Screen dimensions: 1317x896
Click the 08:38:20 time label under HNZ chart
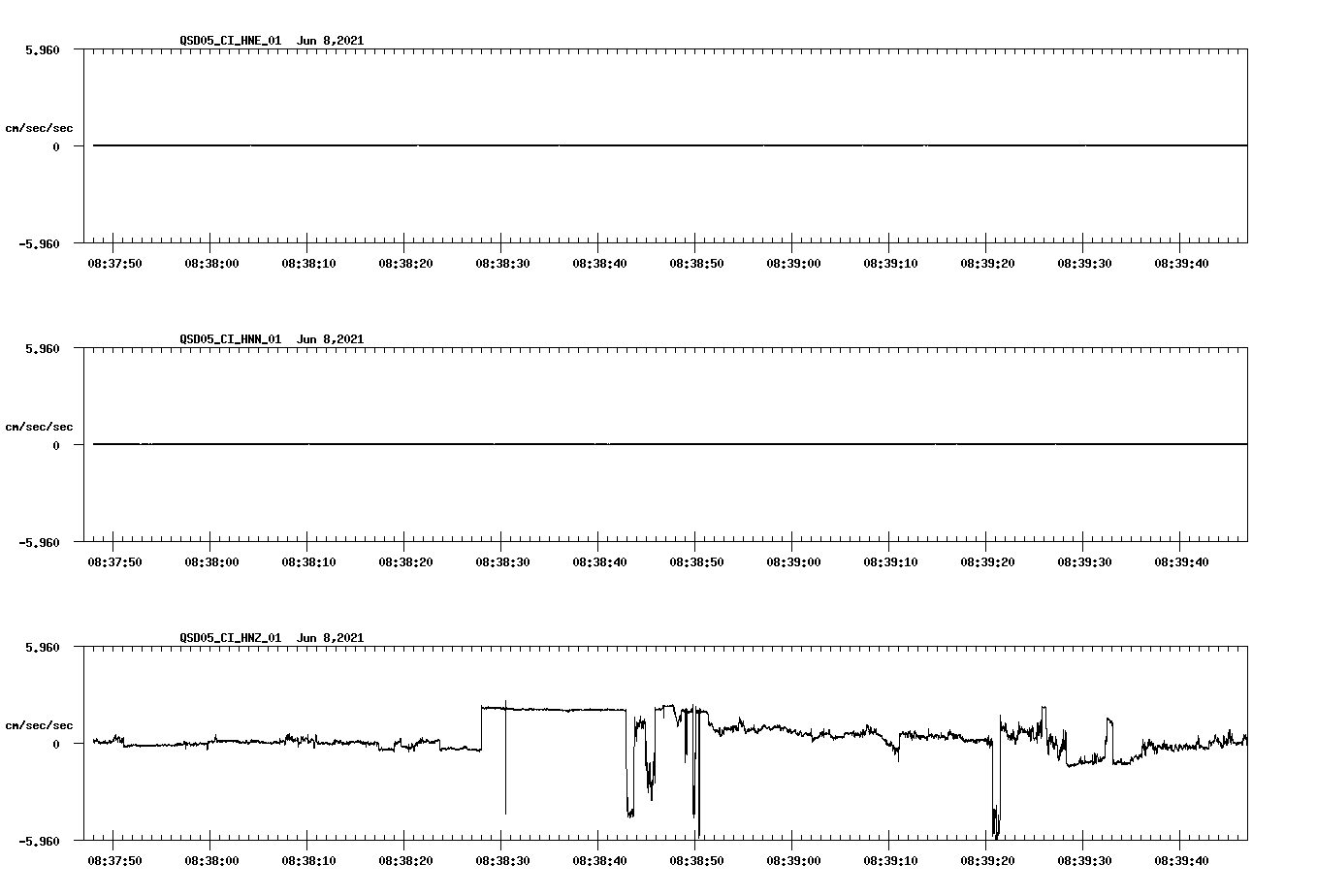point(405,861)
